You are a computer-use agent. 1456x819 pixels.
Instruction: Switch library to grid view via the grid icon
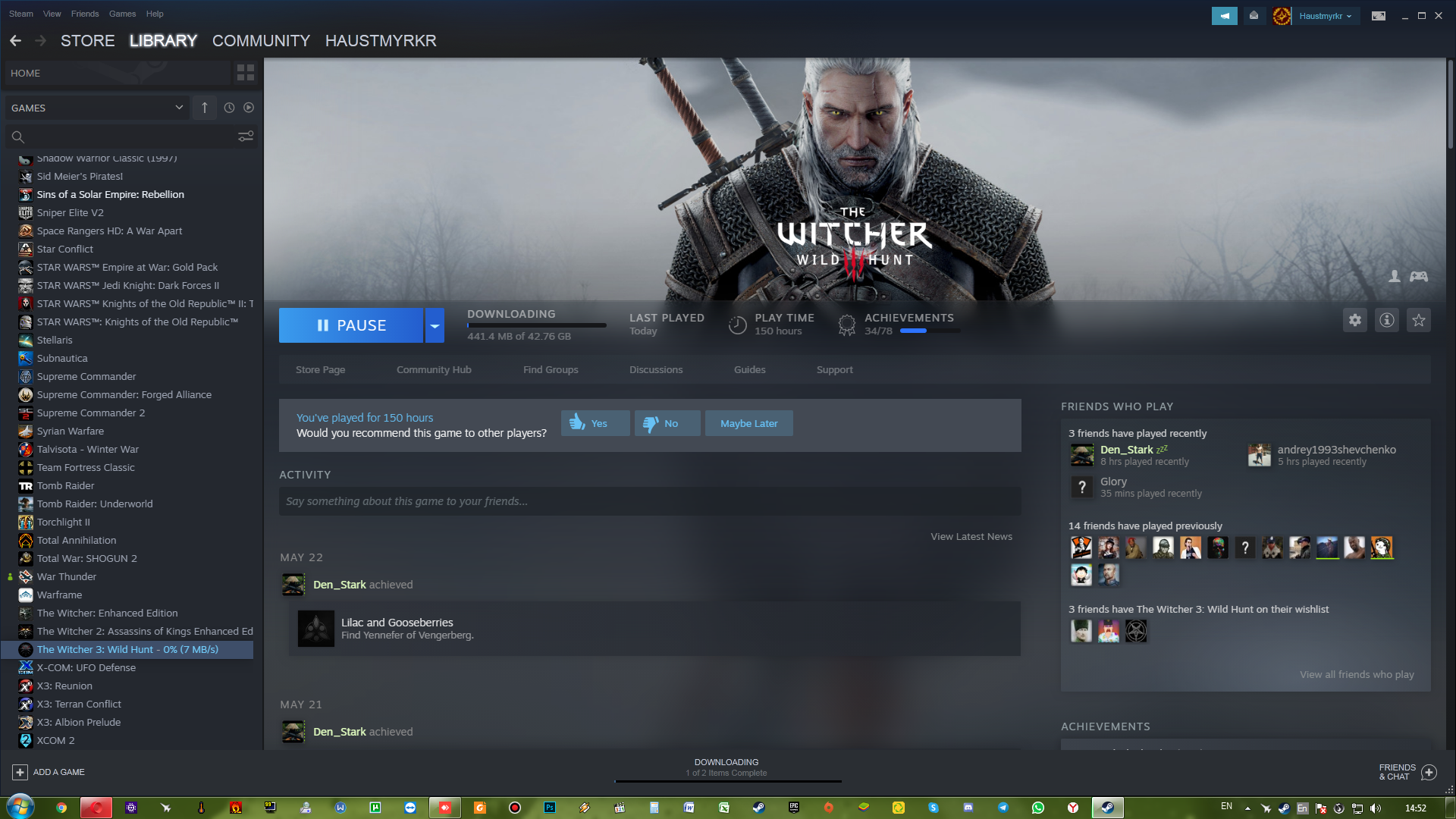click(x=245, y=73)
